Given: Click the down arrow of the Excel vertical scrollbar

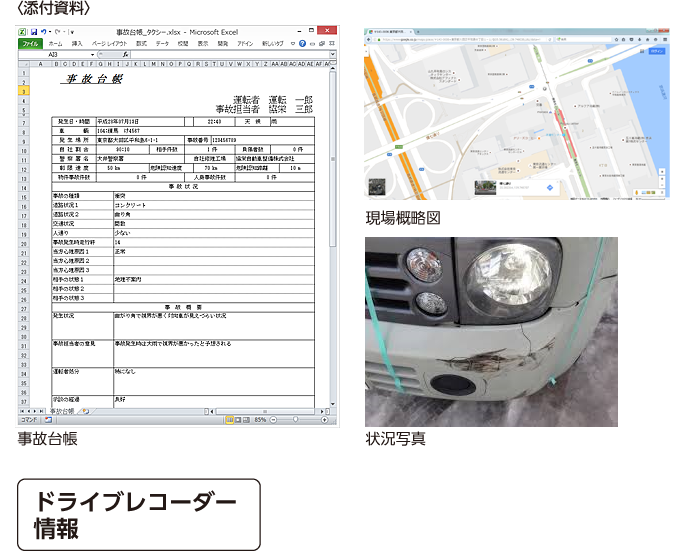Looking at the screenshot, I should pyautogui.click(x=333, y=404).
